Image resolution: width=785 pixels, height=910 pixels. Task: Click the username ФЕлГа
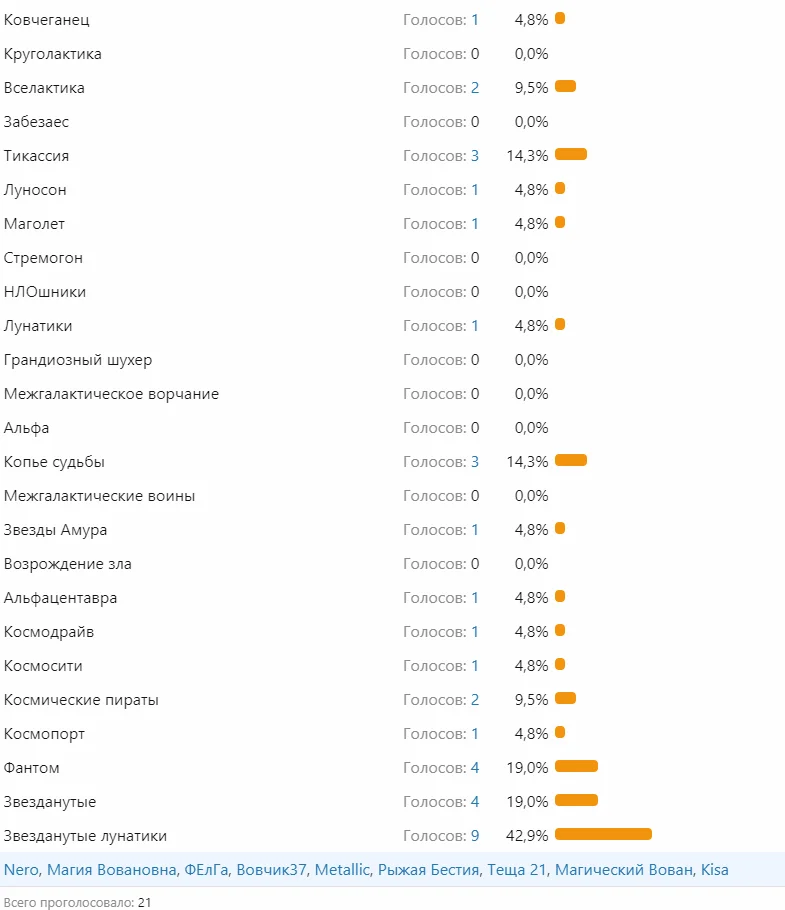pos(207,870)
